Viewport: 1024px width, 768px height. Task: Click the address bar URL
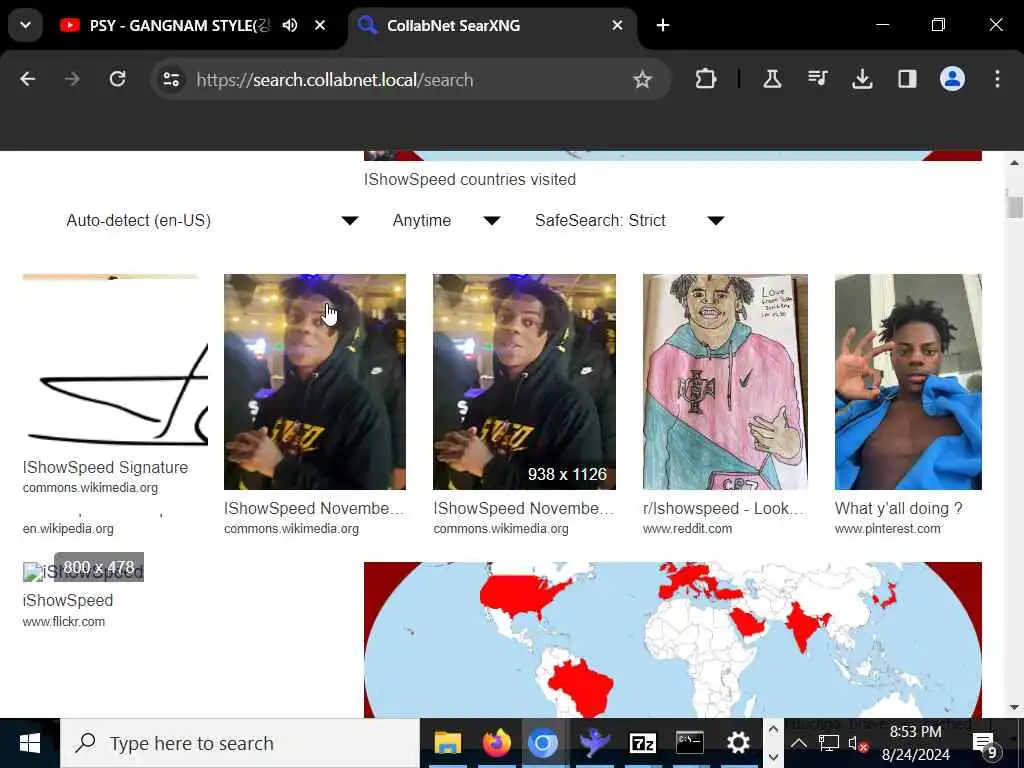(x=334, y=80)
